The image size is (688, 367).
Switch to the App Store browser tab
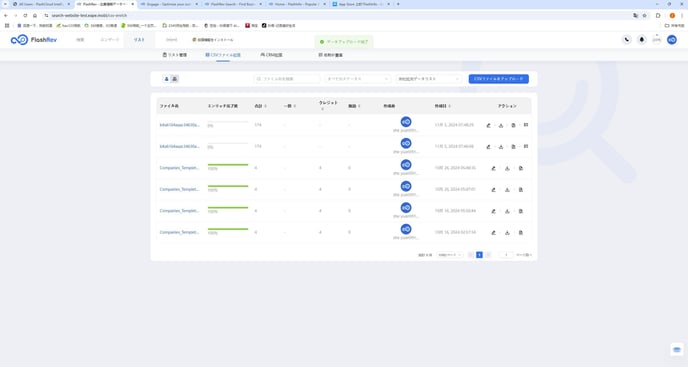pyautogui.click(x=361, y=4)
